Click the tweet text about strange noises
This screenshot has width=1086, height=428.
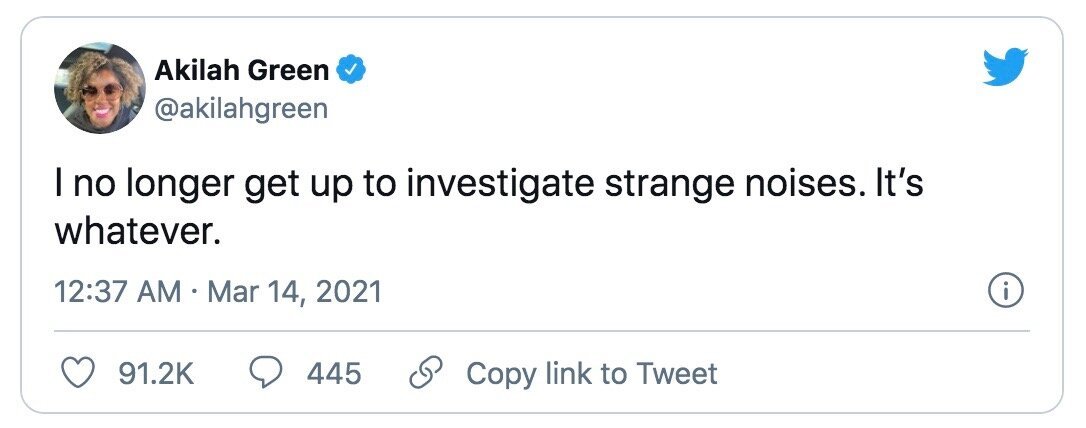(489, 209)
